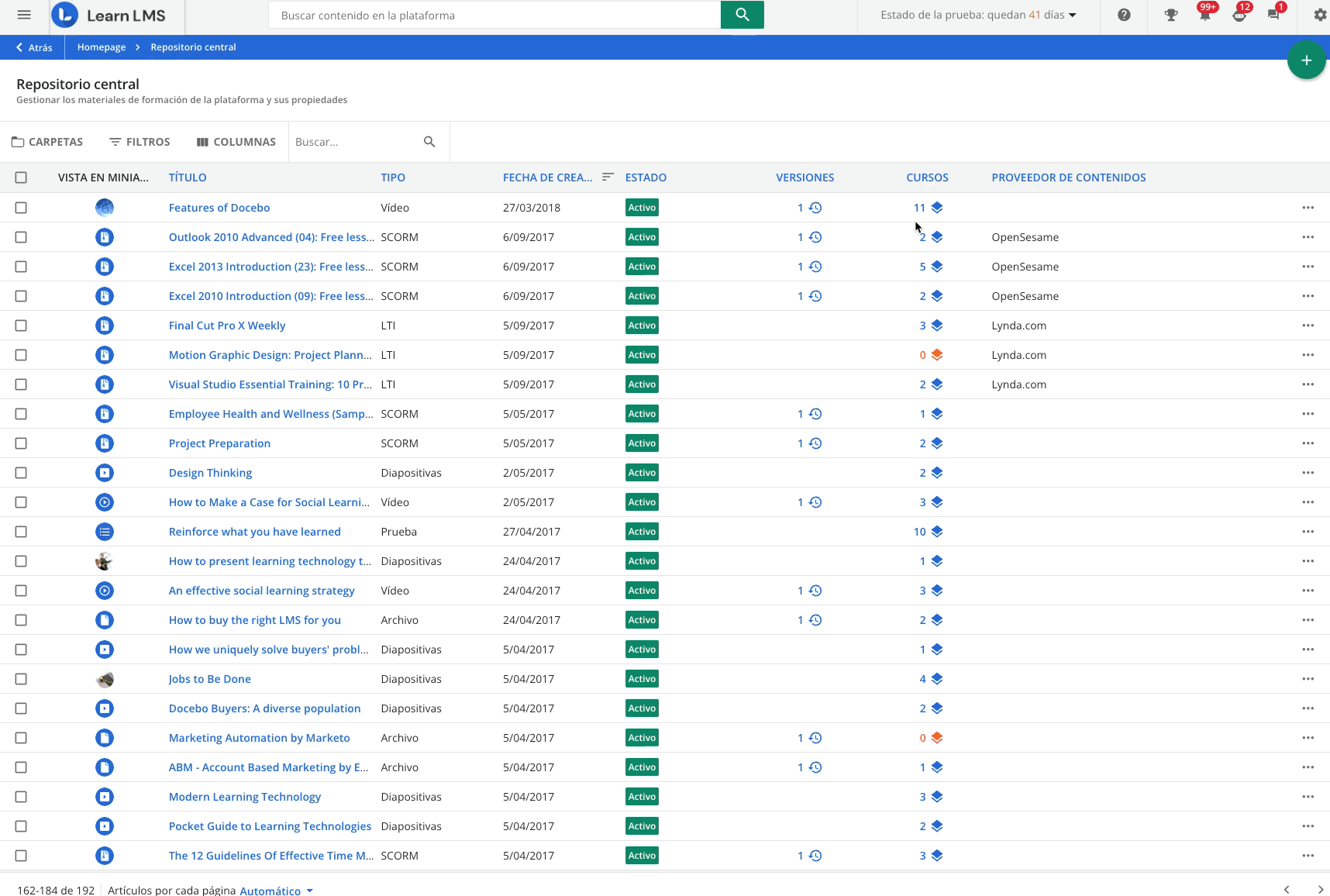Viewport: 1330px width, 896px height.
Task: Open The 12 Guidelines Of Effective Time link
Action: (x=271, y=856)
